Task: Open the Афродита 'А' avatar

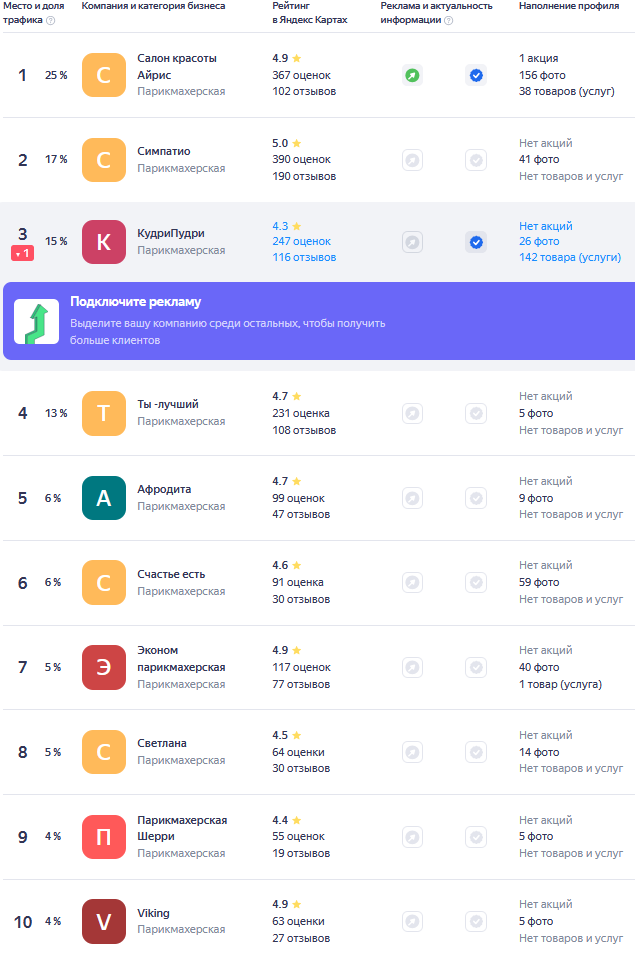Action: [104, 498]
